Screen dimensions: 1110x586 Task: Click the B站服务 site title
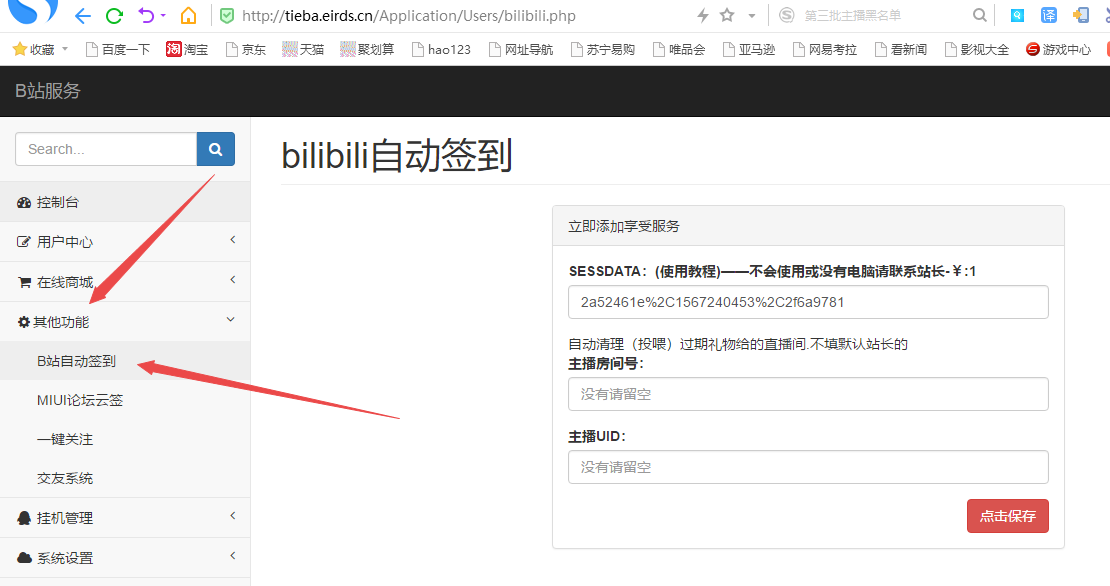pyautogui.click(x=48, y=91)
